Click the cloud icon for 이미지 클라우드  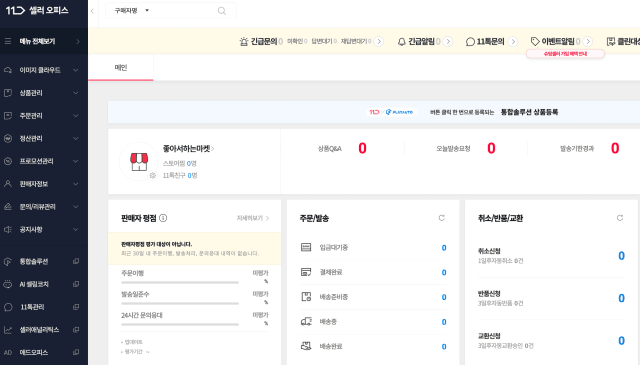tap(8, 70)
